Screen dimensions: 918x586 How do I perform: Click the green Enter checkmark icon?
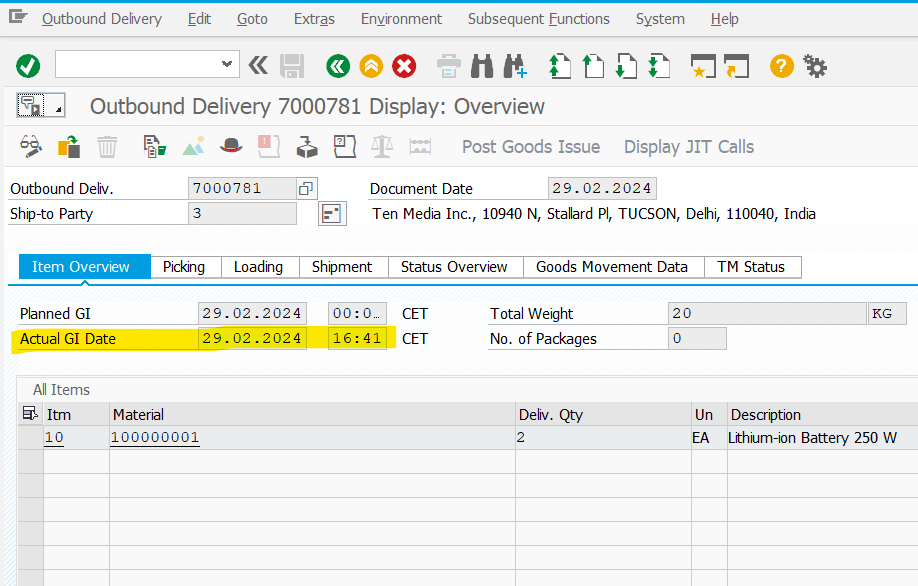point(28,66)
